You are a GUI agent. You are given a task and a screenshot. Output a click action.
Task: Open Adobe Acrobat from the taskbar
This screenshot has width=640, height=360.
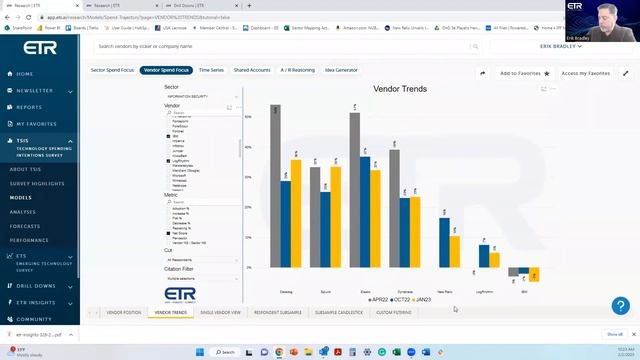pyautogui.click(x=338, y=352)
